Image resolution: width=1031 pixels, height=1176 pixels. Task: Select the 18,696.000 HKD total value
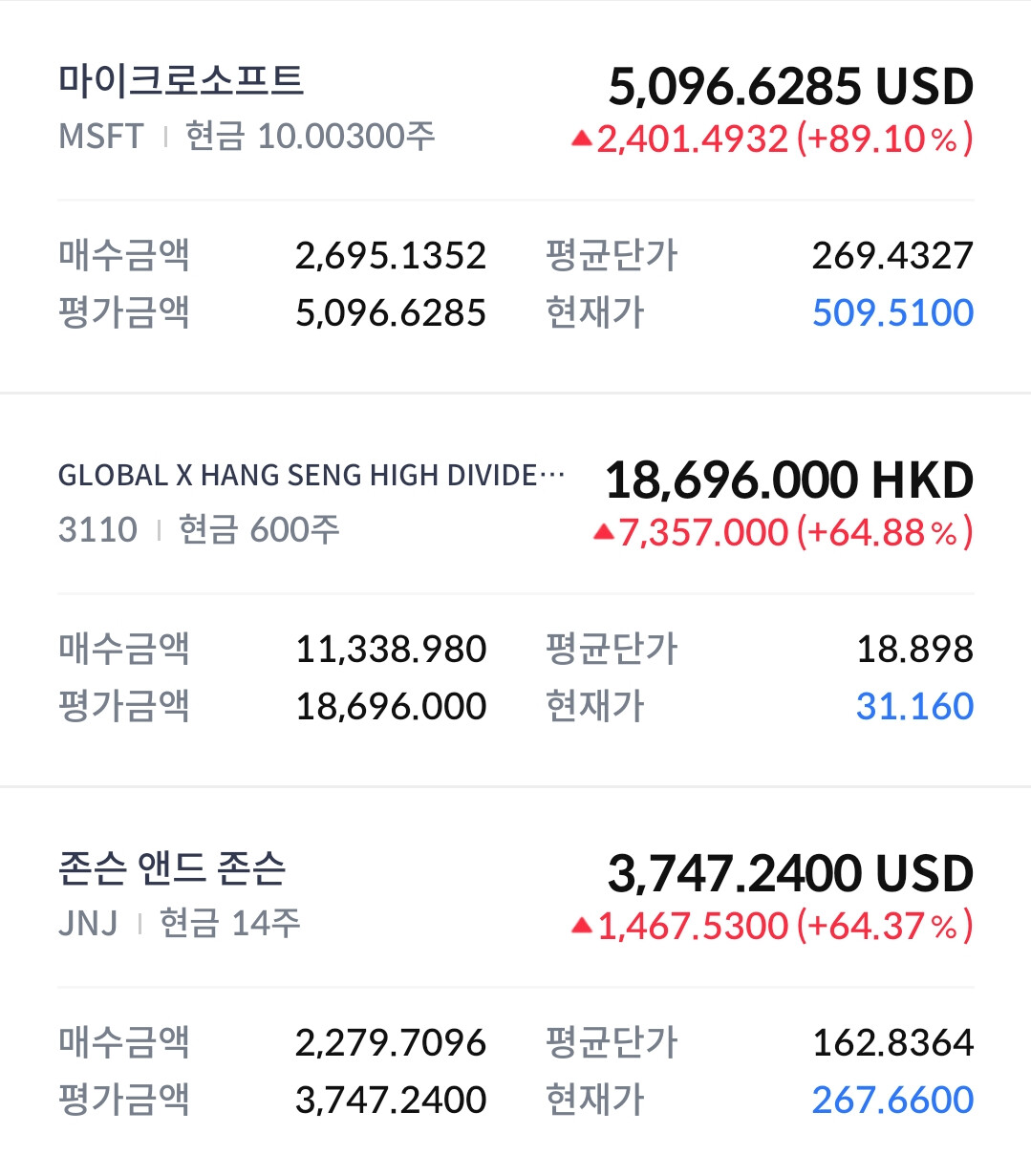click(x=789, y=481)
